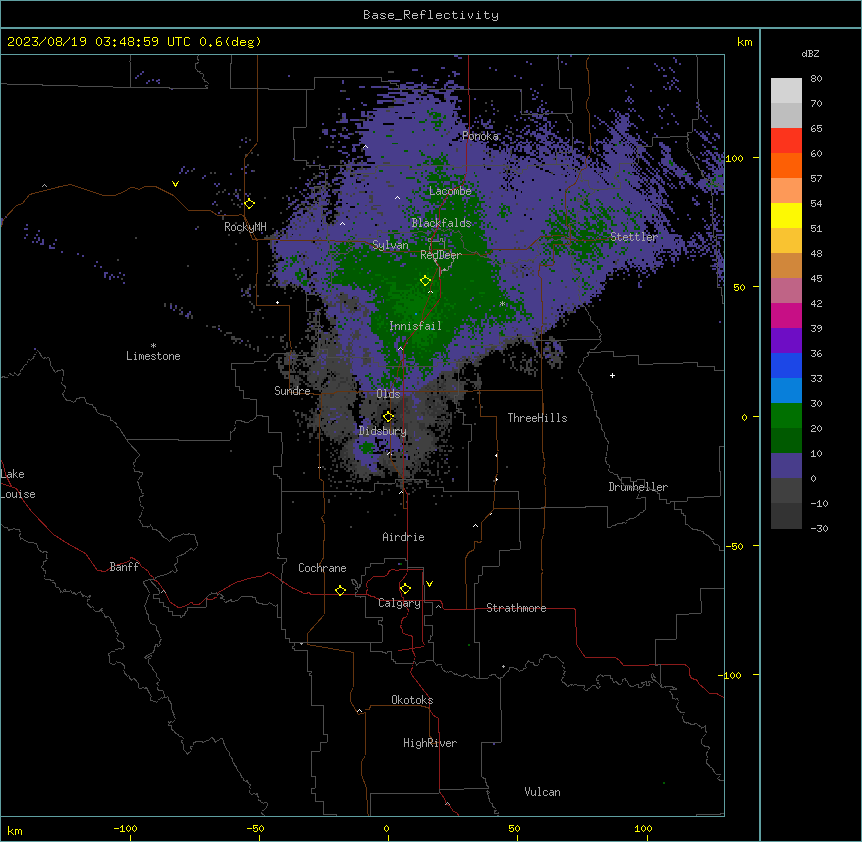This screenshot has height=842, width=862.
Task: Select the green swatch between 30 and 20
Action: click(x=786, y=416)
